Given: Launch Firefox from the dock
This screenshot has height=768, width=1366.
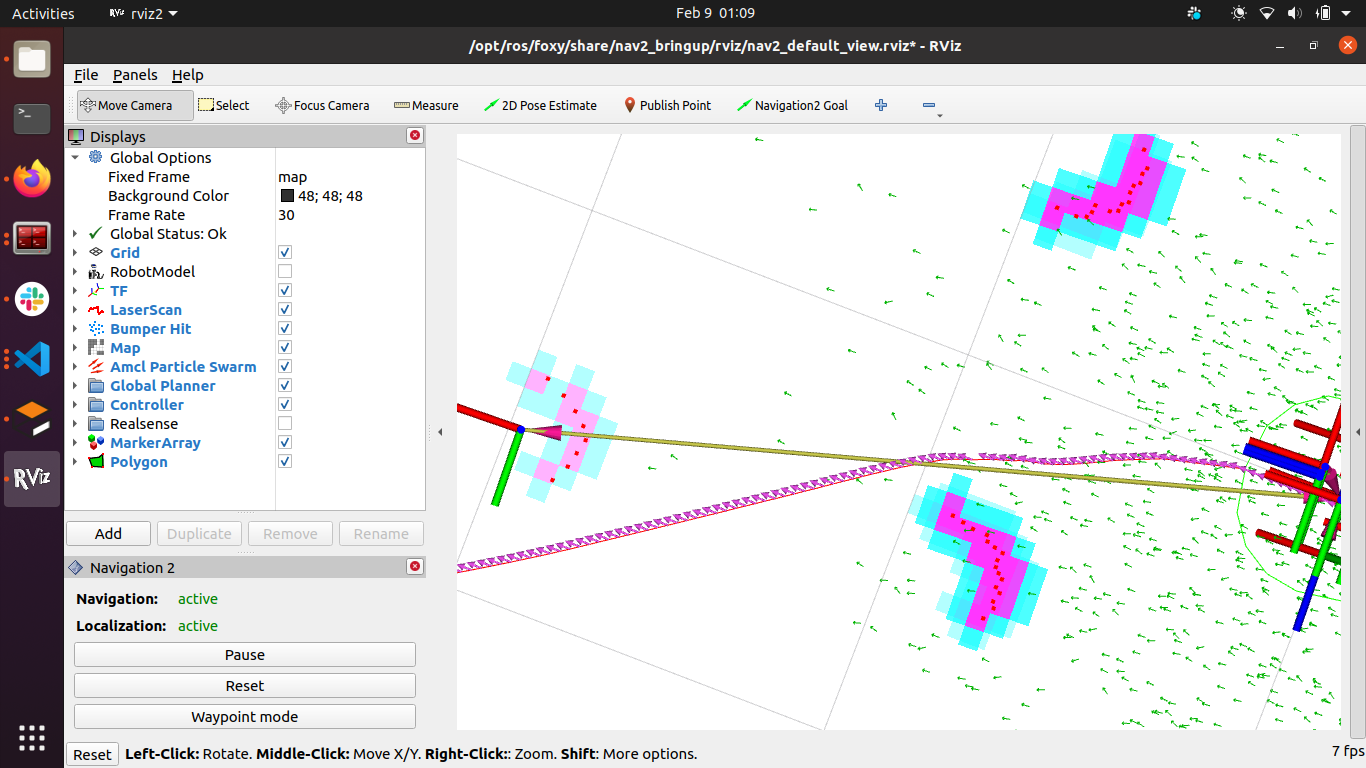Looking at the screenshot, I should point(31,179).
